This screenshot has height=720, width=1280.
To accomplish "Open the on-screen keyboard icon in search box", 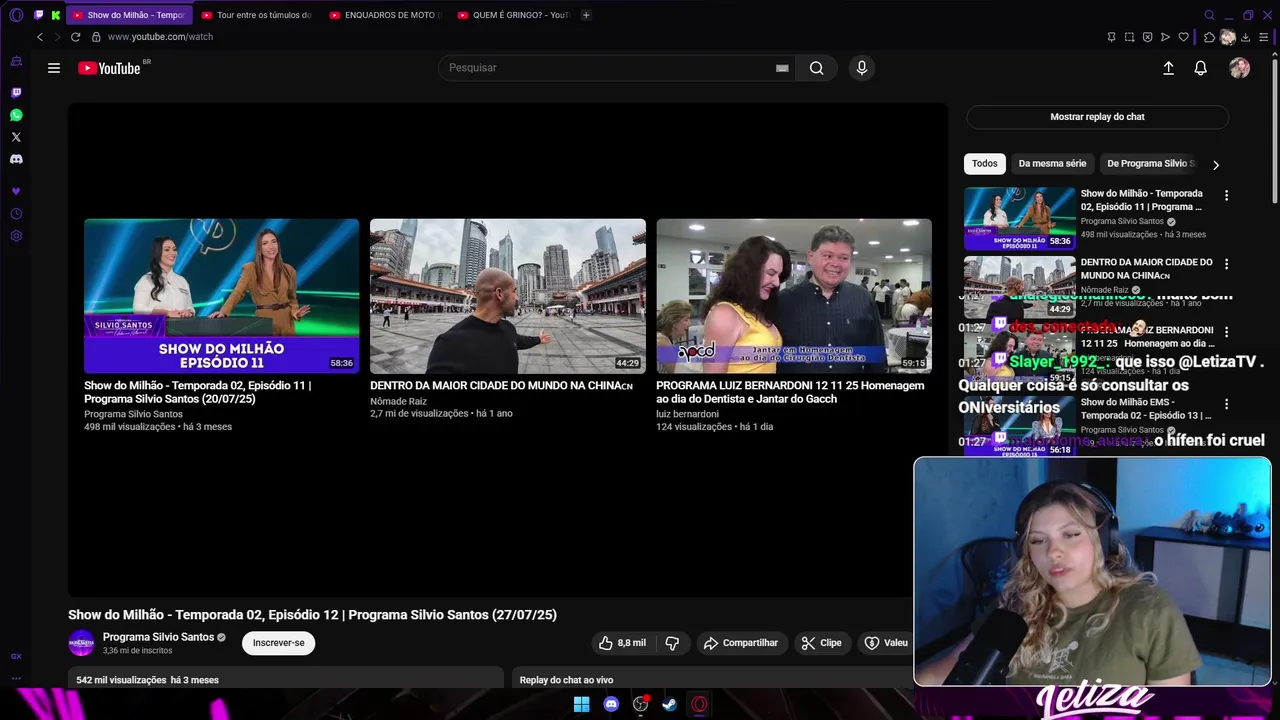I will pos(782,68).
